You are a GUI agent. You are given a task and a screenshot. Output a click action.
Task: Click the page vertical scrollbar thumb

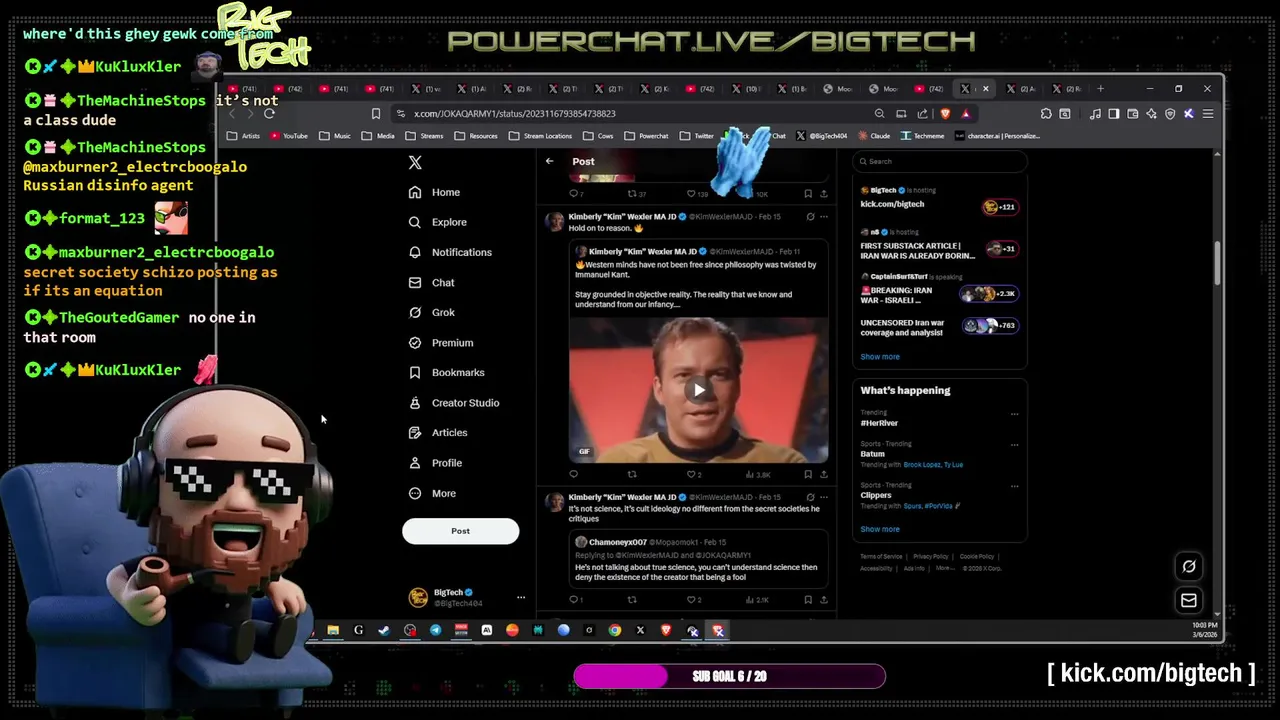[1217, 264]
